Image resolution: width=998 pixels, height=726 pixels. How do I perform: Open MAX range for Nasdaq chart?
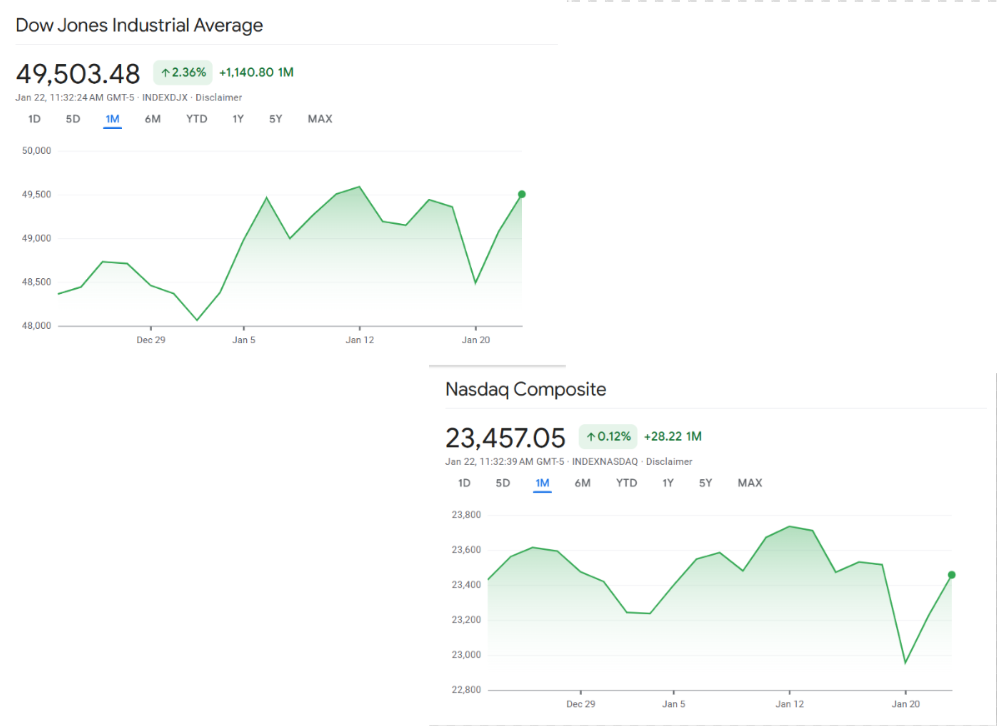pos(750,483)
